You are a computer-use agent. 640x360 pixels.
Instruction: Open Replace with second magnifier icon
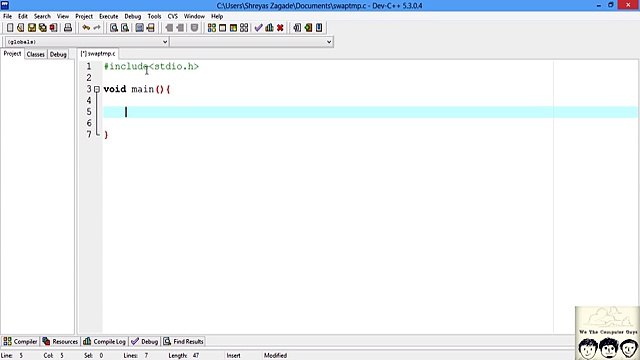[125, 28]
